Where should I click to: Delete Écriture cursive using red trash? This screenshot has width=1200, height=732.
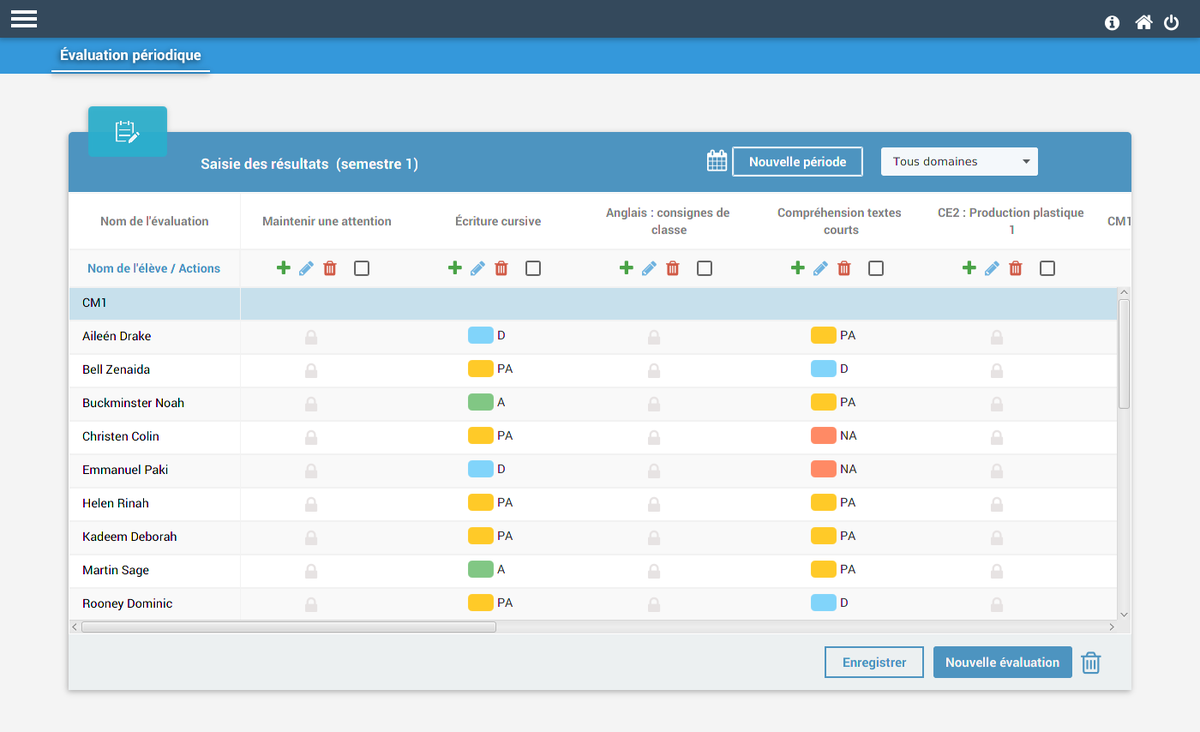click(501, 268)
